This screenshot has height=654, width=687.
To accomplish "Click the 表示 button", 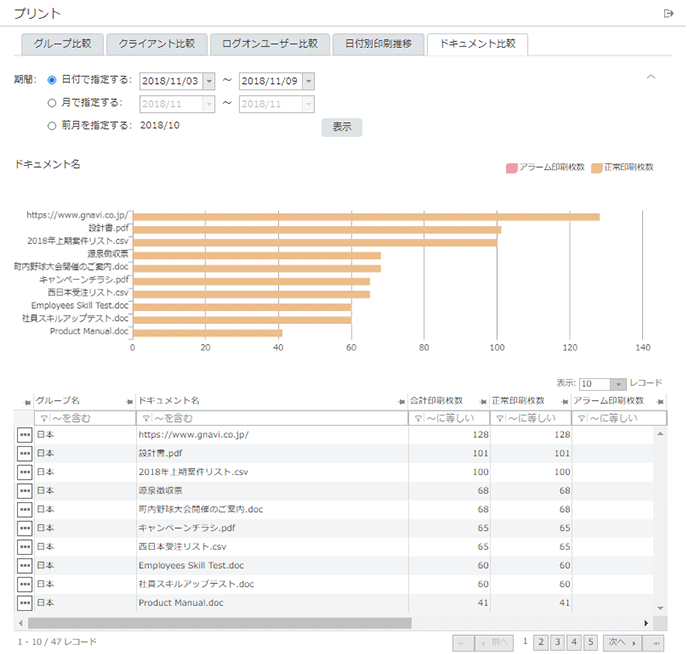I will tap(341, 127).
